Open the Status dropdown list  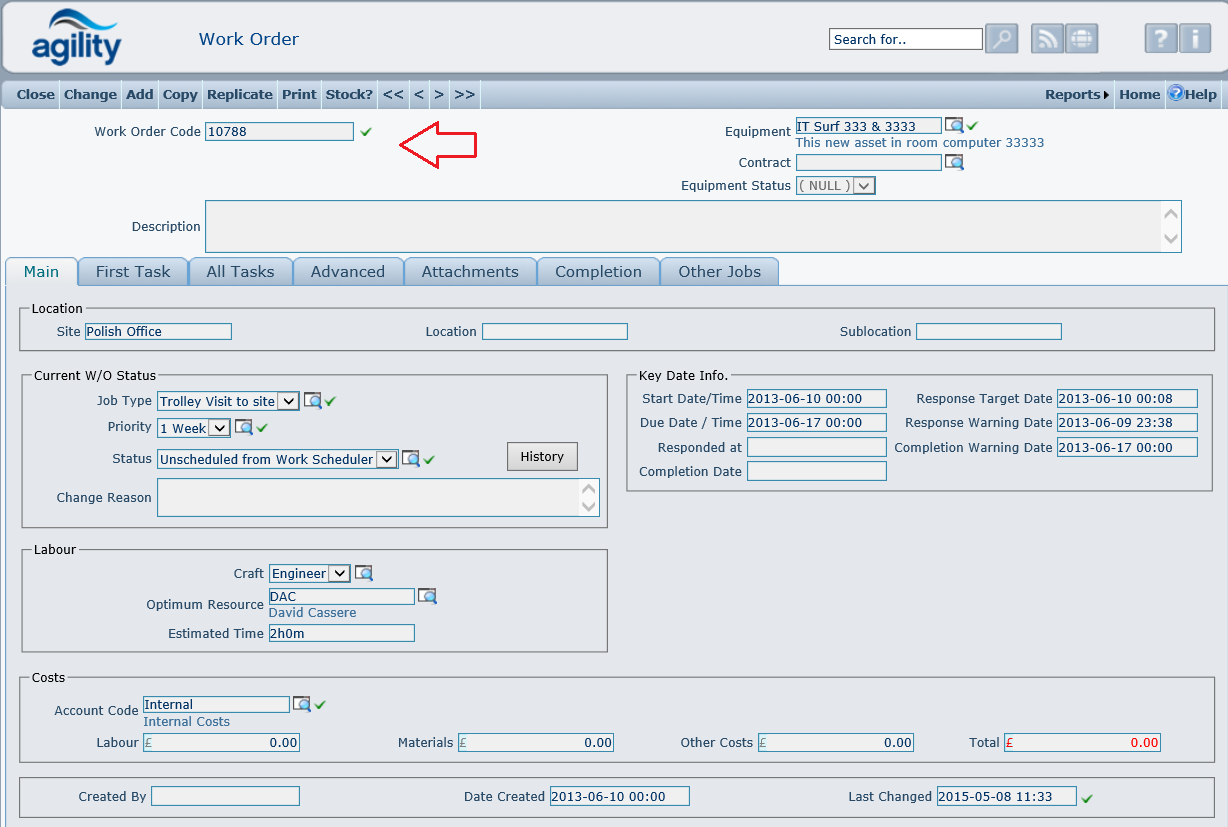click(x=387, y=460)
